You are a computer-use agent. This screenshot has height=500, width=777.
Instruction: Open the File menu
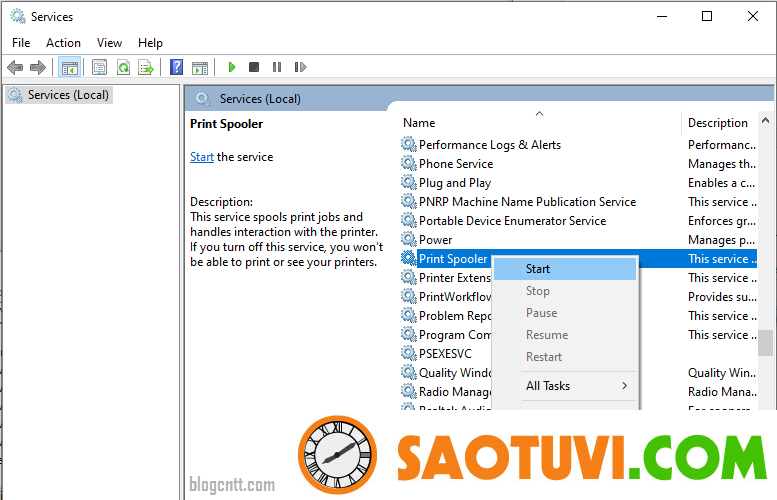(x=21, y=43)
